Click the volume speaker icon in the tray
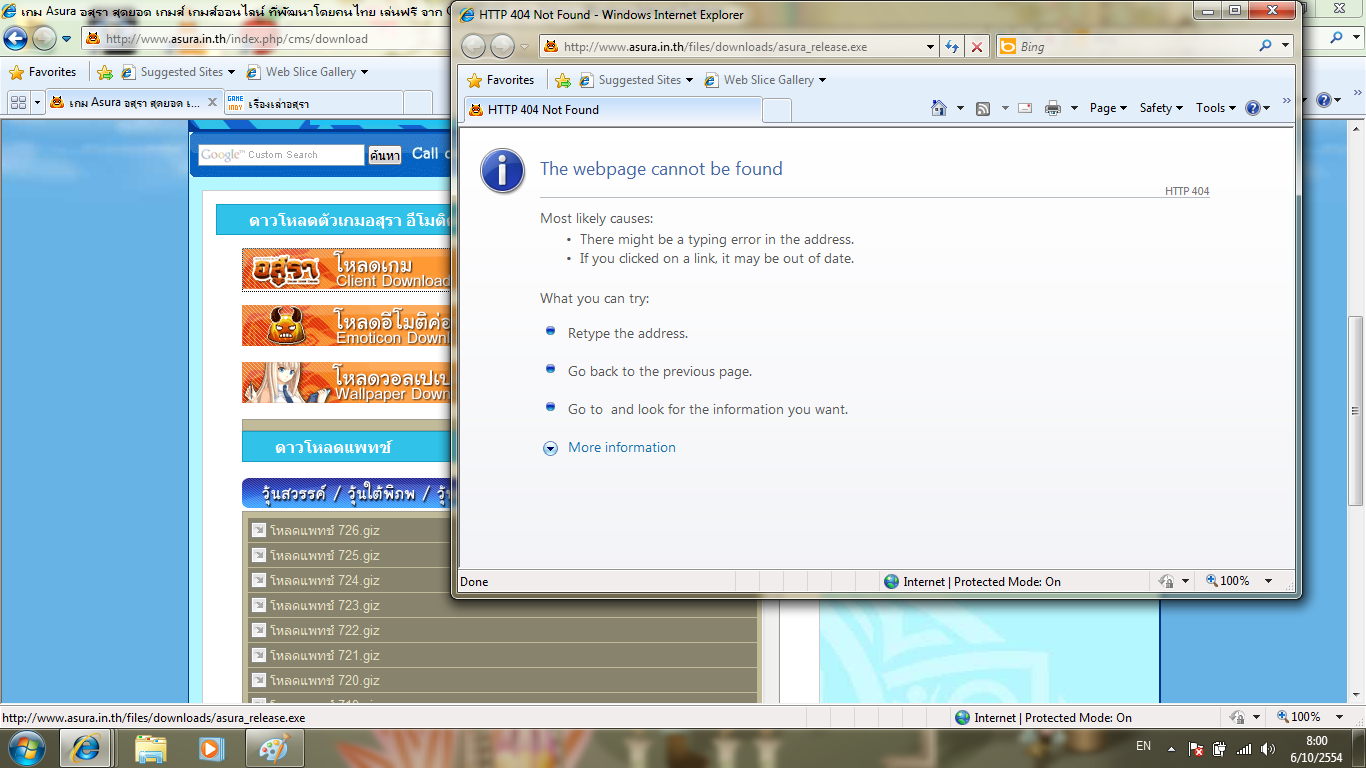 1268,749
